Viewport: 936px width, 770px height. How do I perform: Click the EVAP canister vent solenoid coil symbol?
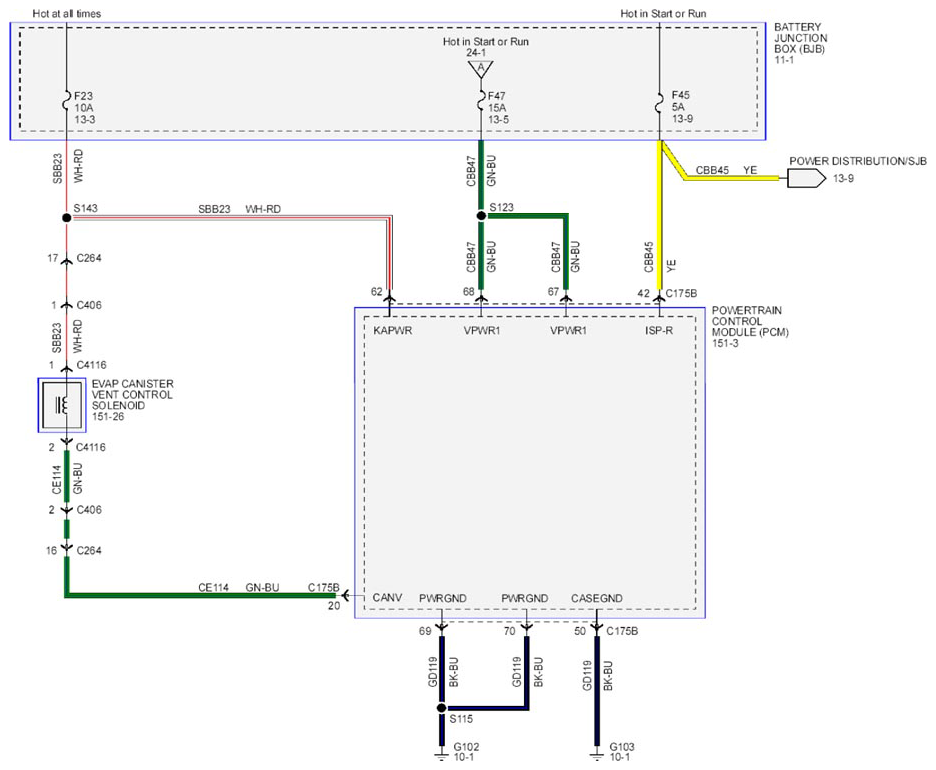[x=61, y=405]
